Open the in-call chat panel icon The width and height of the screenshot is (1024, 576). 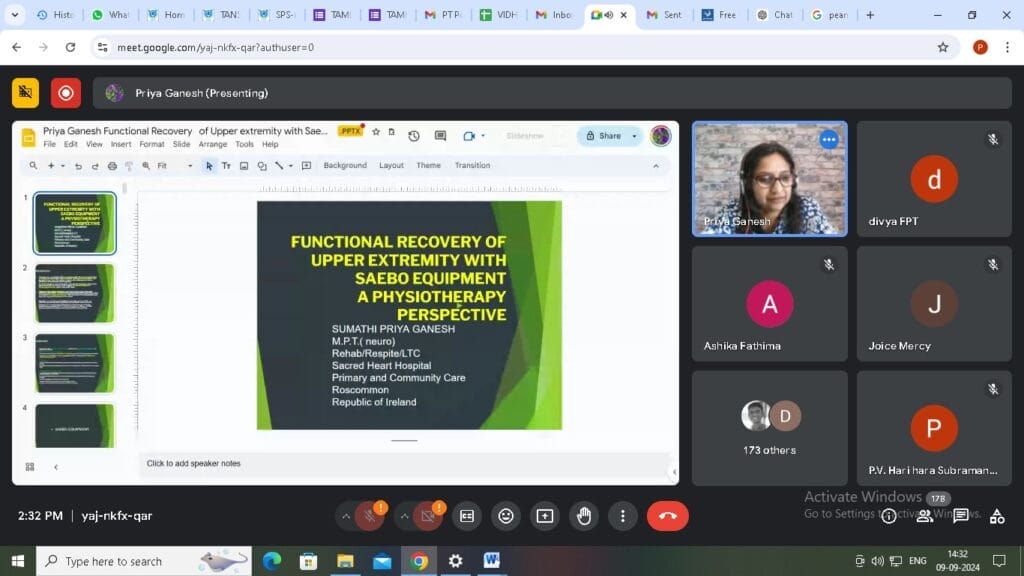coord(961,516)
